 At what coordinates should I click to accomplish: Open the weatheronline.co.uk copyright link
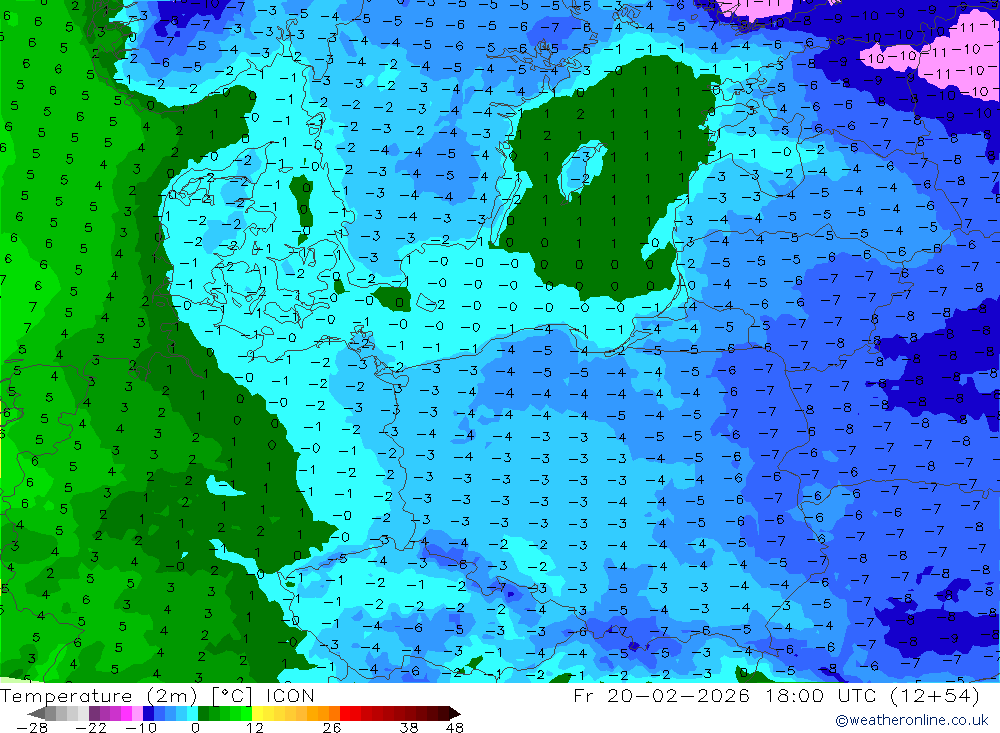[911, 720]
